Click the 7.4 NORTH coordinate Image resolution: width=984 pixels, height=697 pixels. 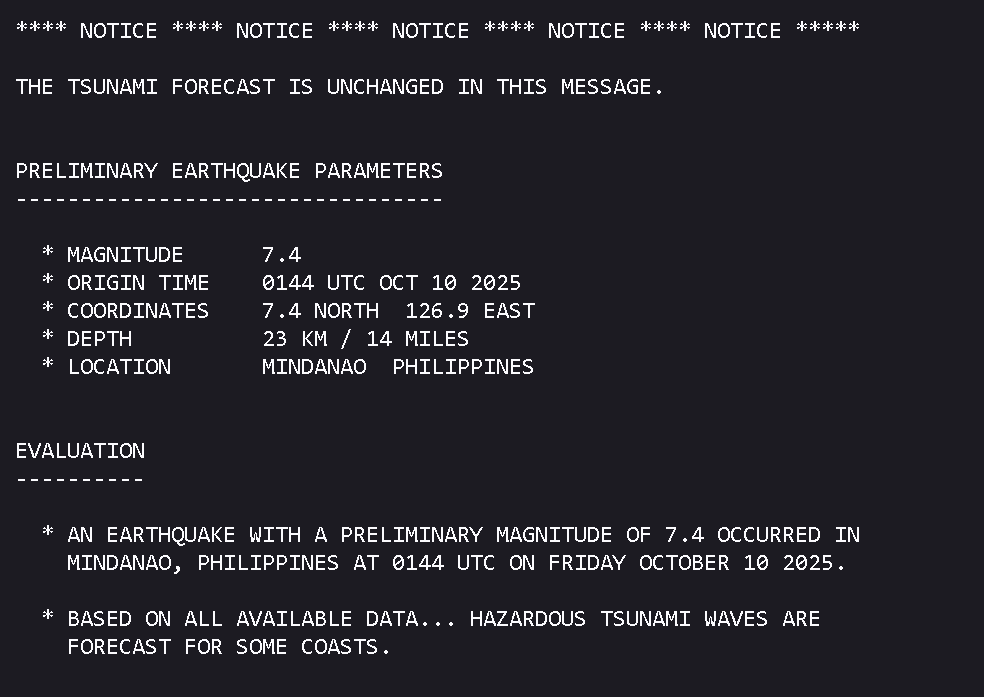pos(320,311)
